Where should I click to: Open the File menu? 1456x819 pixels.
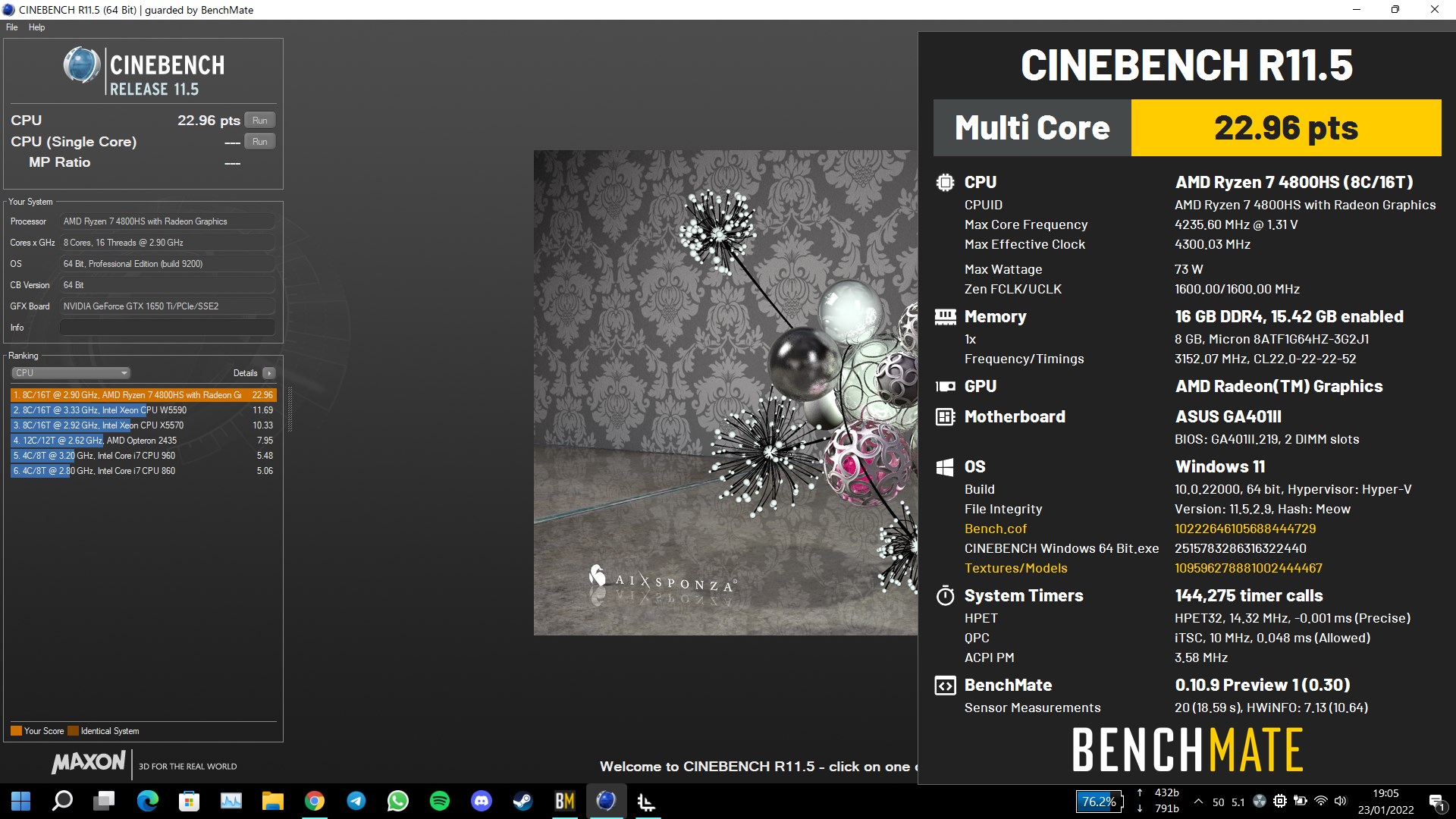click(11, 27)
